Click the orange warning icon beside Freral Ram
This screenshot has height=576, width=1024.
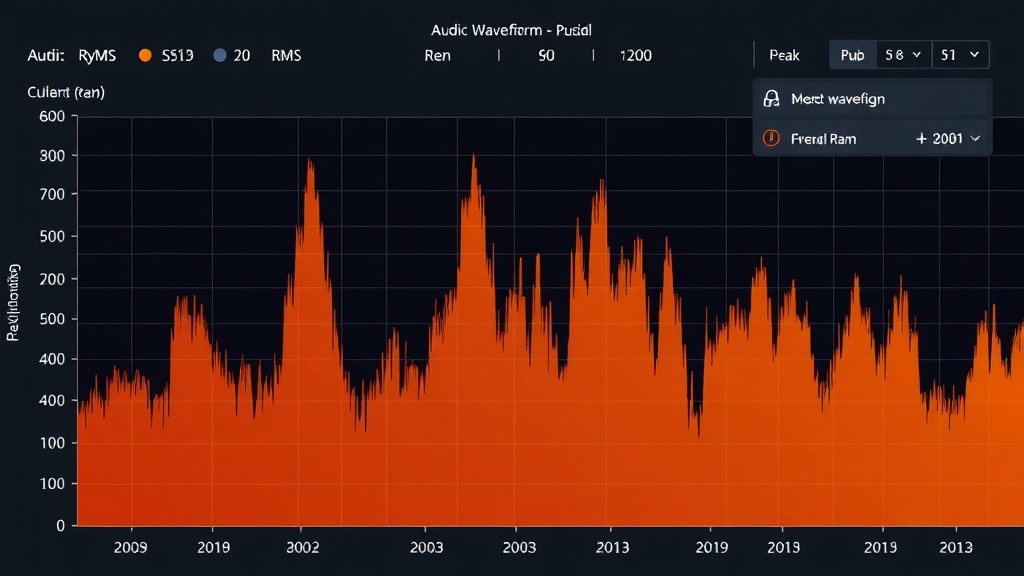pyautogui.click(x=771, y=139)
